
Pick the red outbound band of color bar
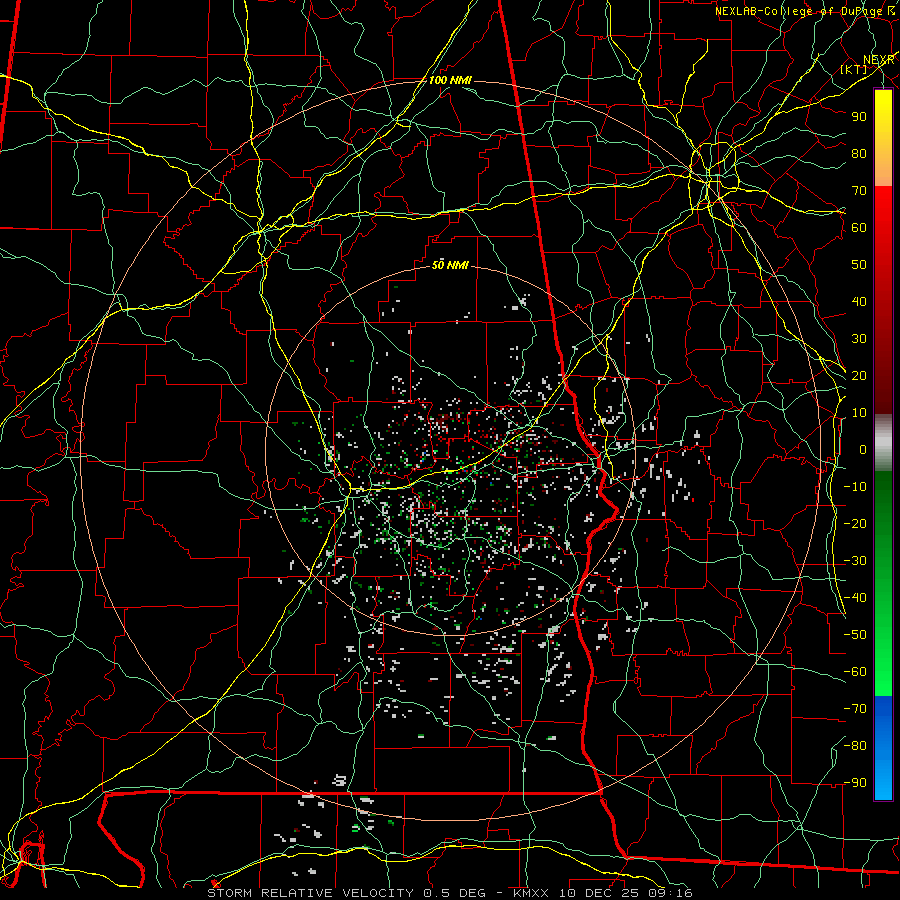click(x=883, y=300)
